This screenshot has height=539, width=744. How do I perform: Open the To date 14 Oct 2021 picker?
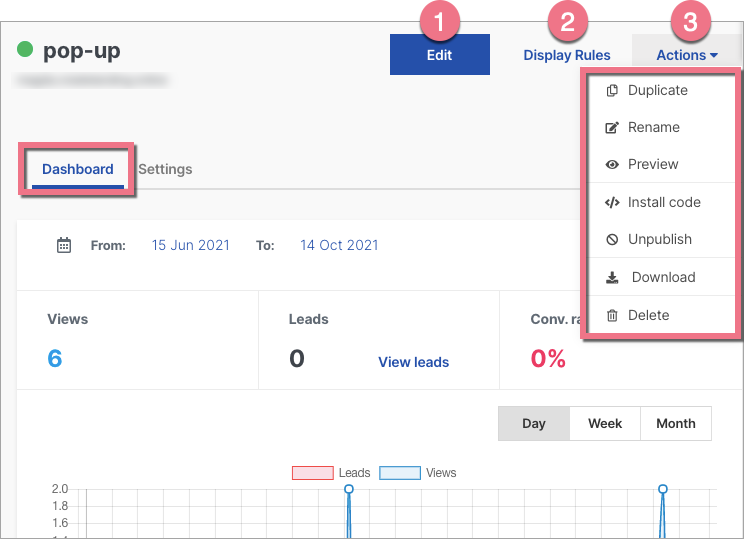[x=339, y=245]
